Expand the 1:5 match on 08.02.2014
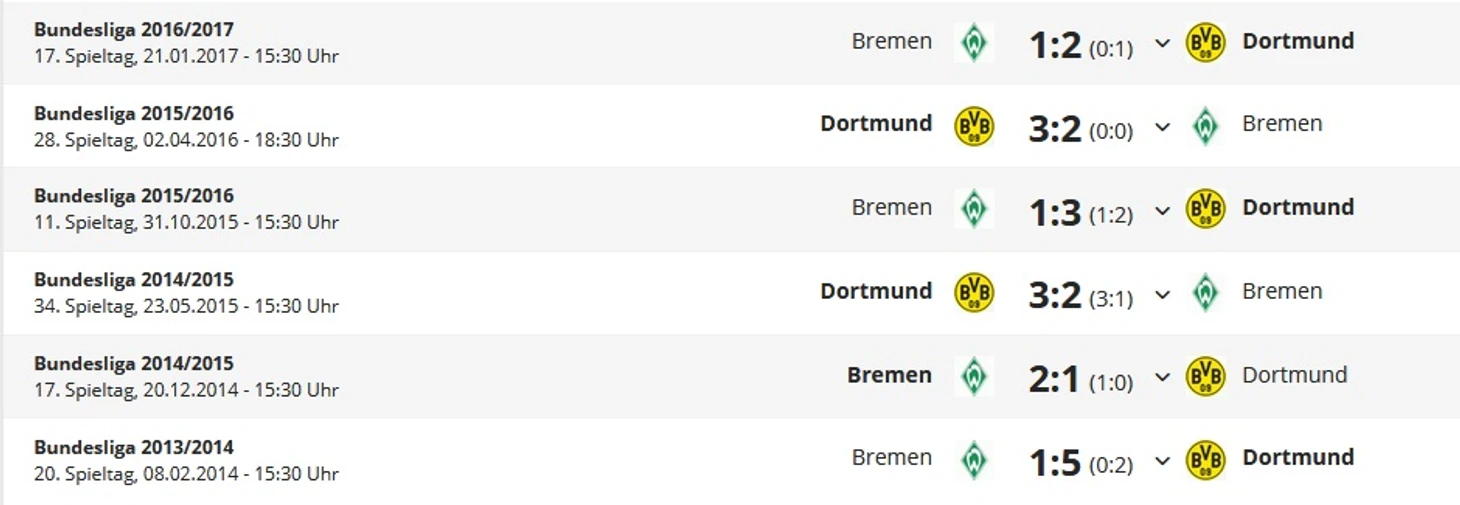 1162,461
